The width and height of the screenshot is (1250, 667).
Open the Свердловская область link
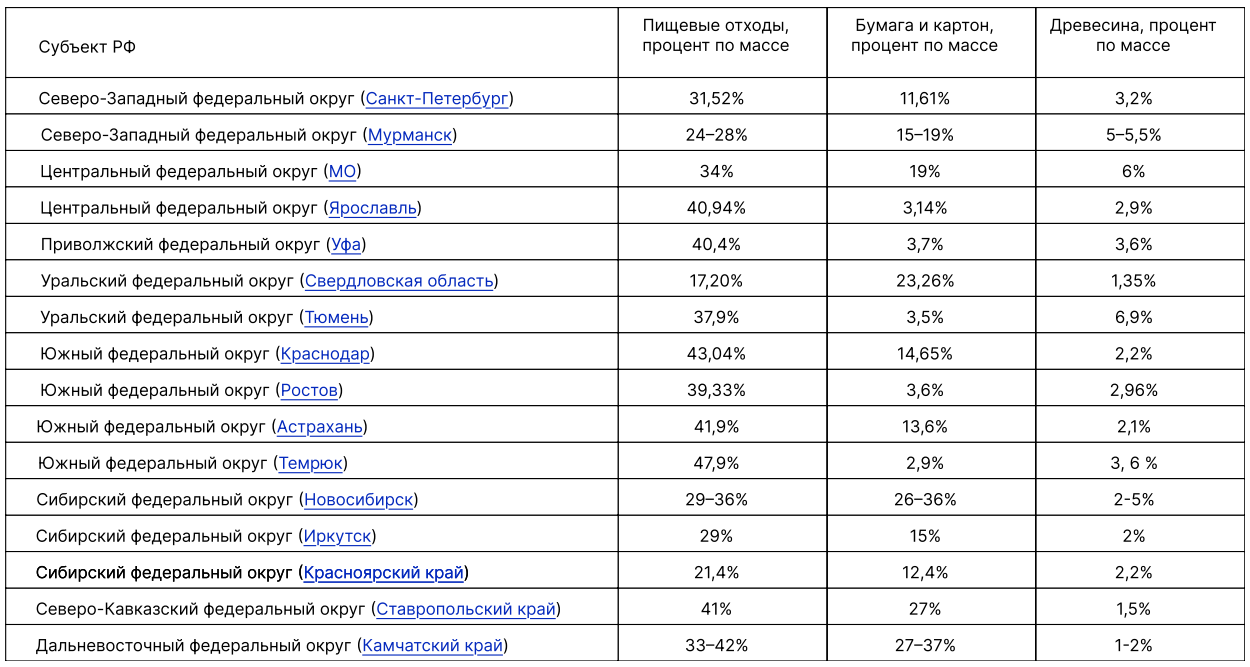[x=399, y=281]
